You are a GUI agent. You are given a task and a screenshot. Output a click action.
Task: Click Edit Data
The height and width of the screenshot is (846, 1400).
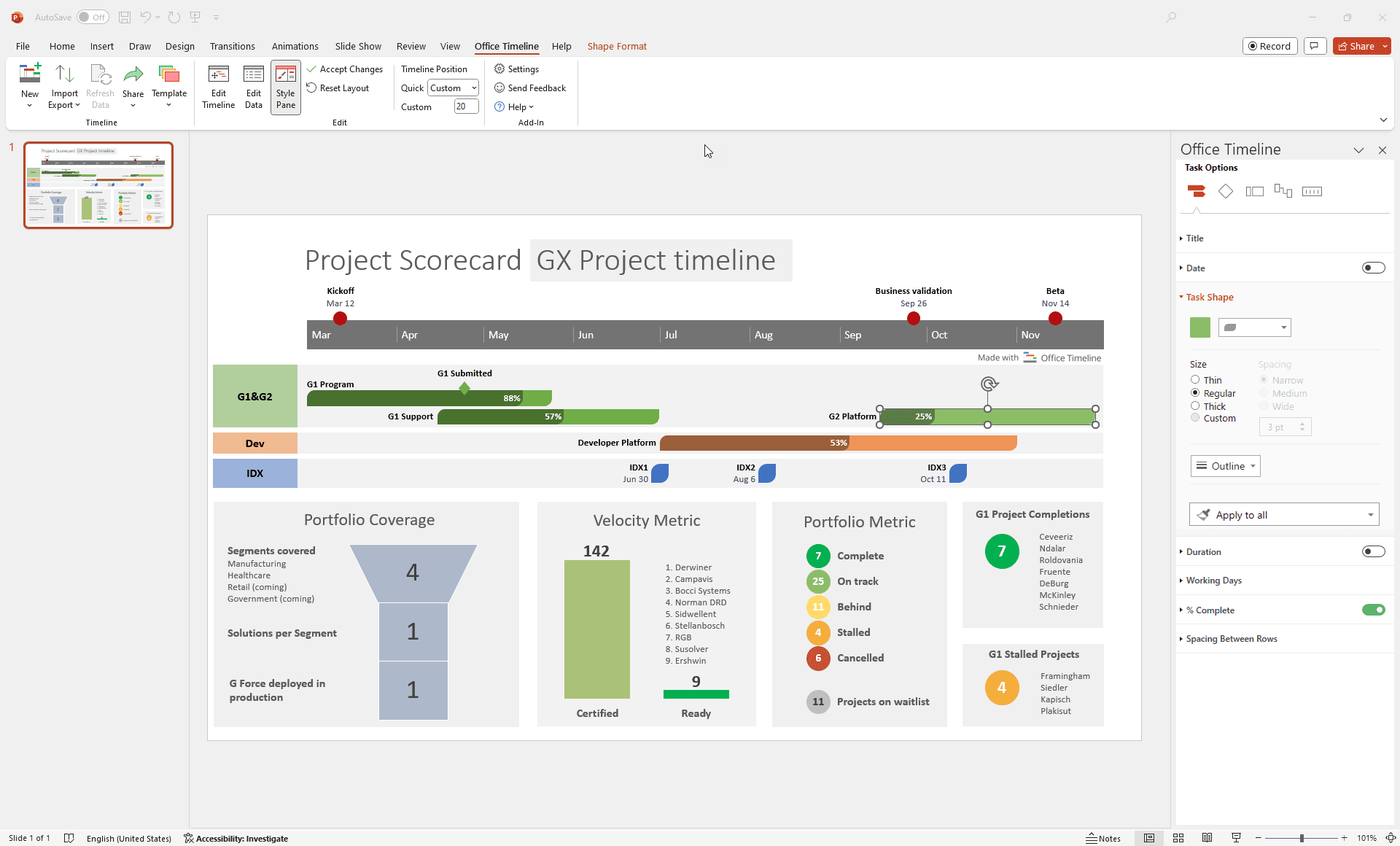tap(254, 87)
